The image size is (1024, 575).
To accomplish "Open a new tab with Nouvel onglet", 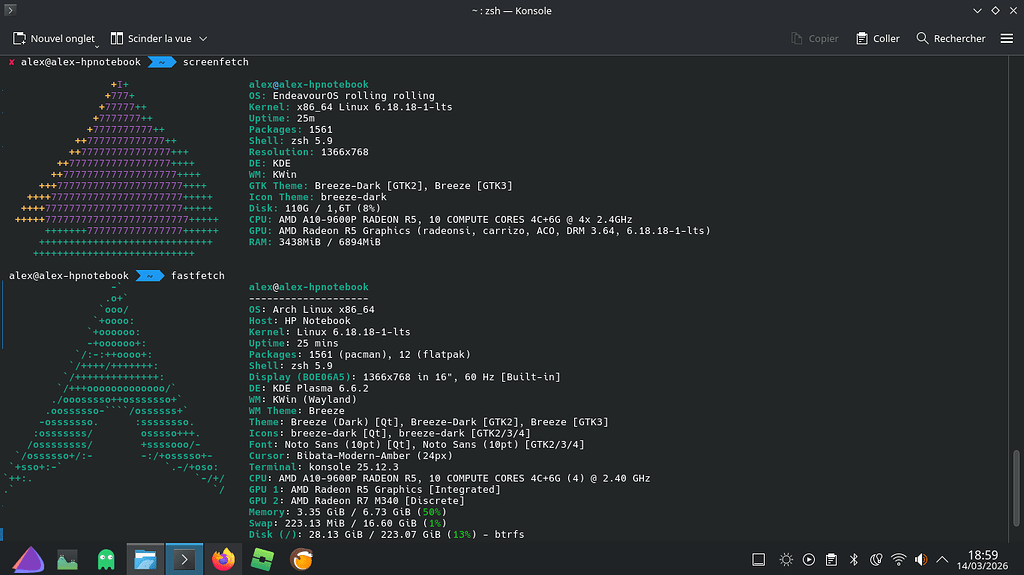I will 54,39.
